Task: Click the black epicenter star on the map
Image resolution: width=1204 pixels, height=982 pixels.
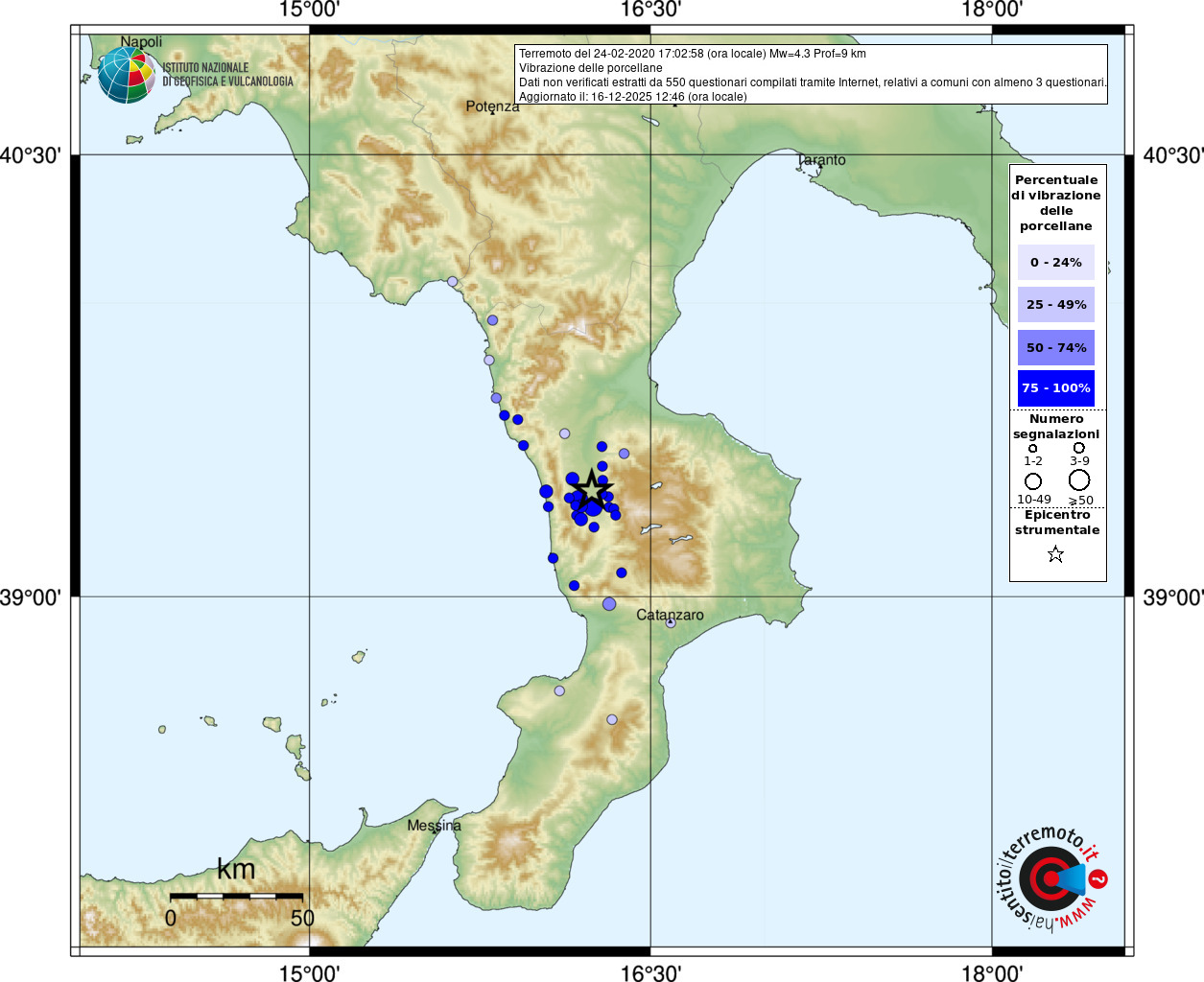Action: pyautogui.click(x=593, y=490)
